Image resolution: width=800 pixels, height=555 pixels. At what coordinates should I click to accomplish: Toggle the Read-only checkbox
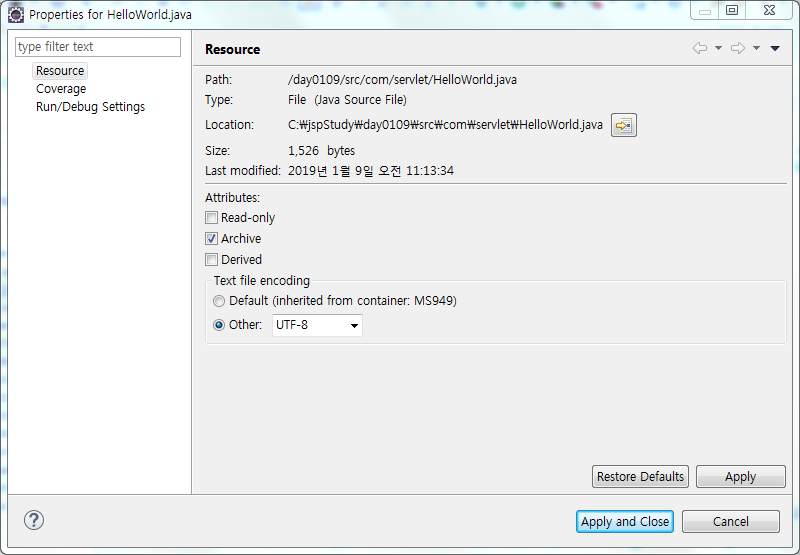point(211,218)
